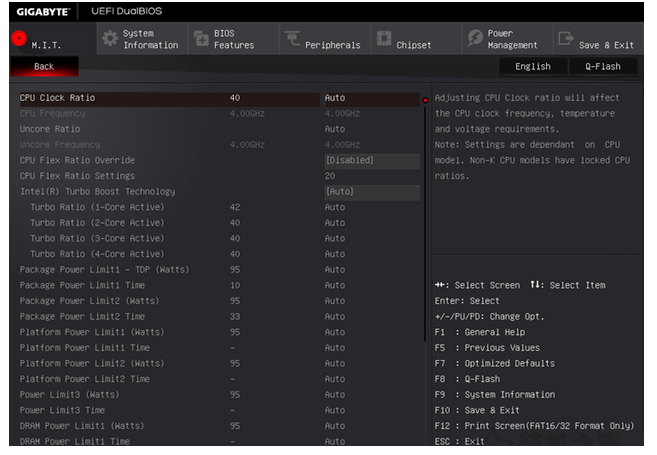Select CPU Flex Ratio Settings value 20
The height and width of the screenshot is (455, 657).
pyautogui.click(x=330, y=176)
